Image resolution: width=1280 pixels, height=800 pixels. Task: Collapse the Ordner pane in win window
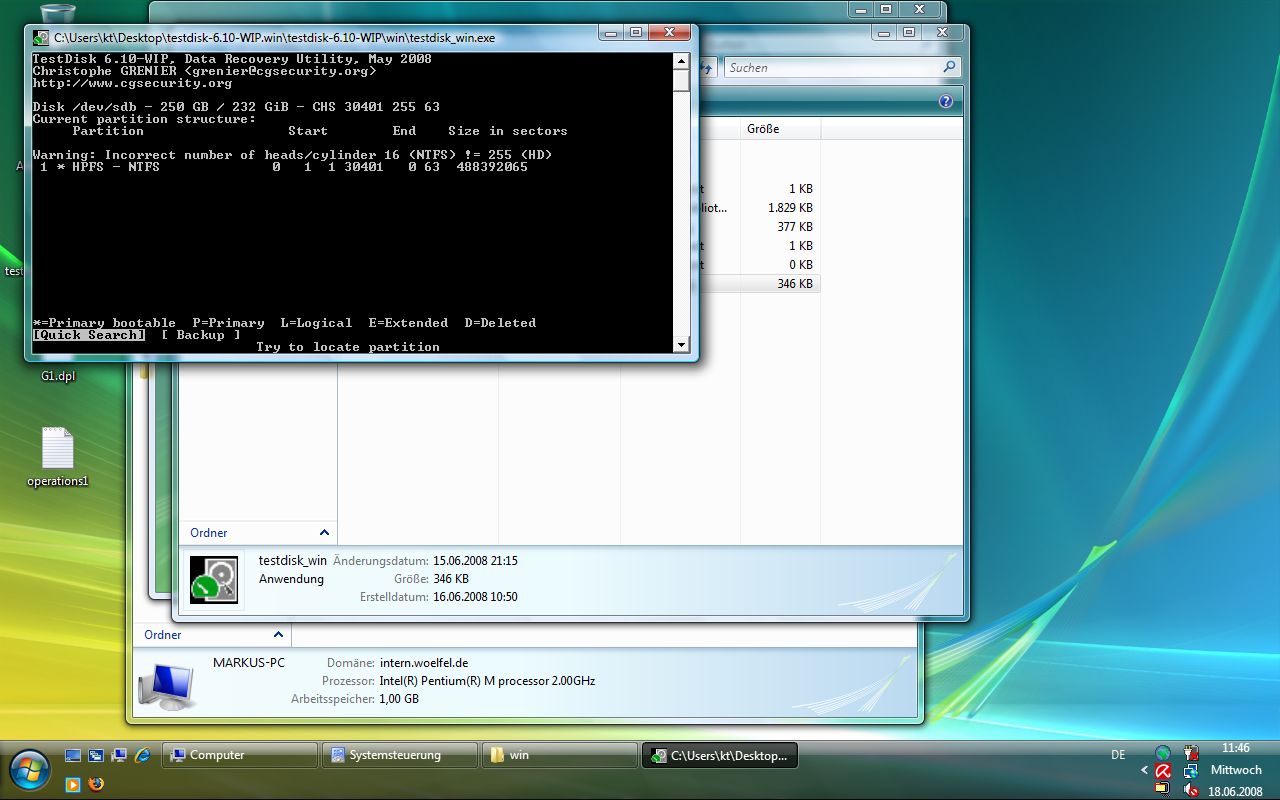pos(324,533)
